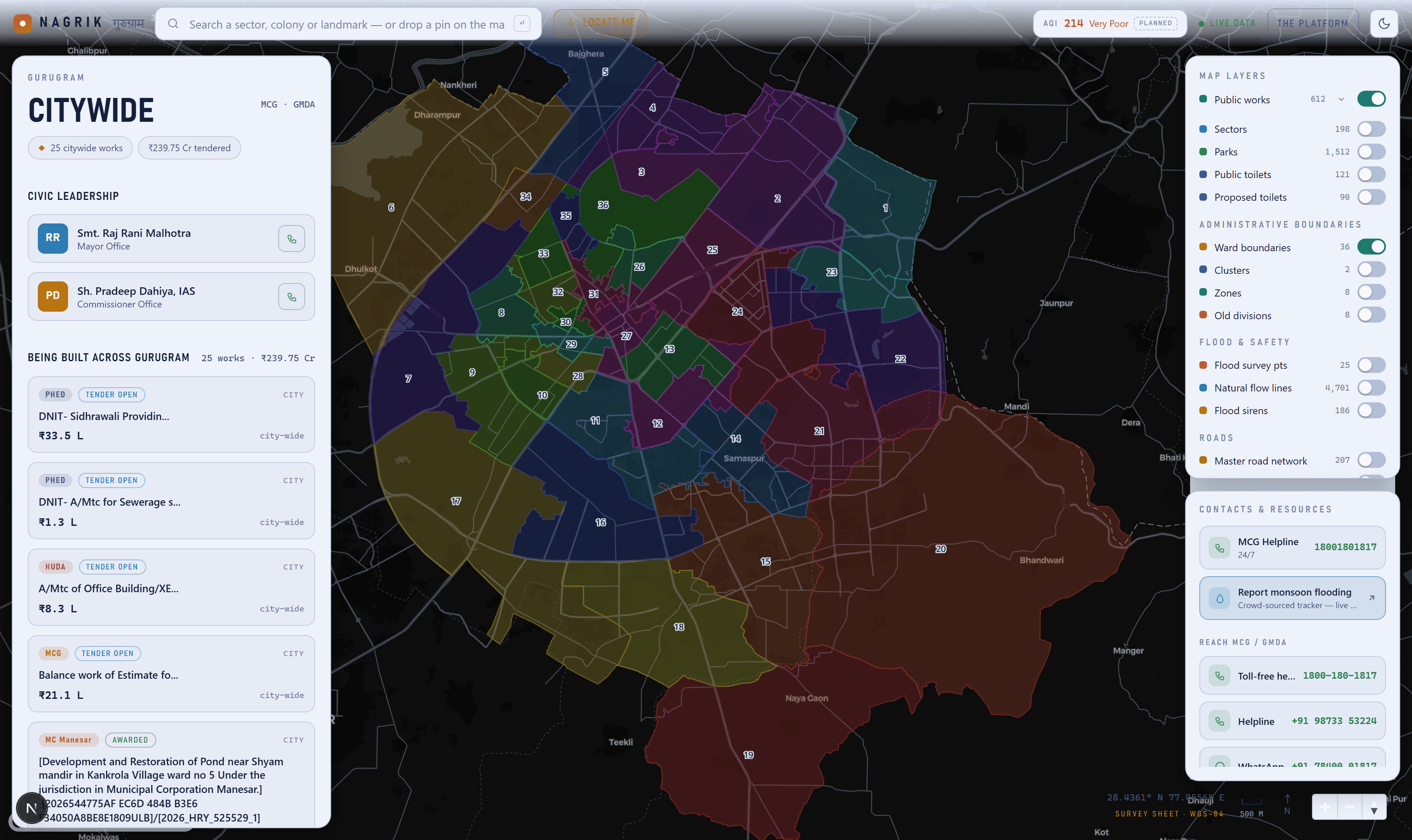Click the coordinates readout 28.4361° N
This screenshot has height=840, width=1412.
[x=1165, y=798]
